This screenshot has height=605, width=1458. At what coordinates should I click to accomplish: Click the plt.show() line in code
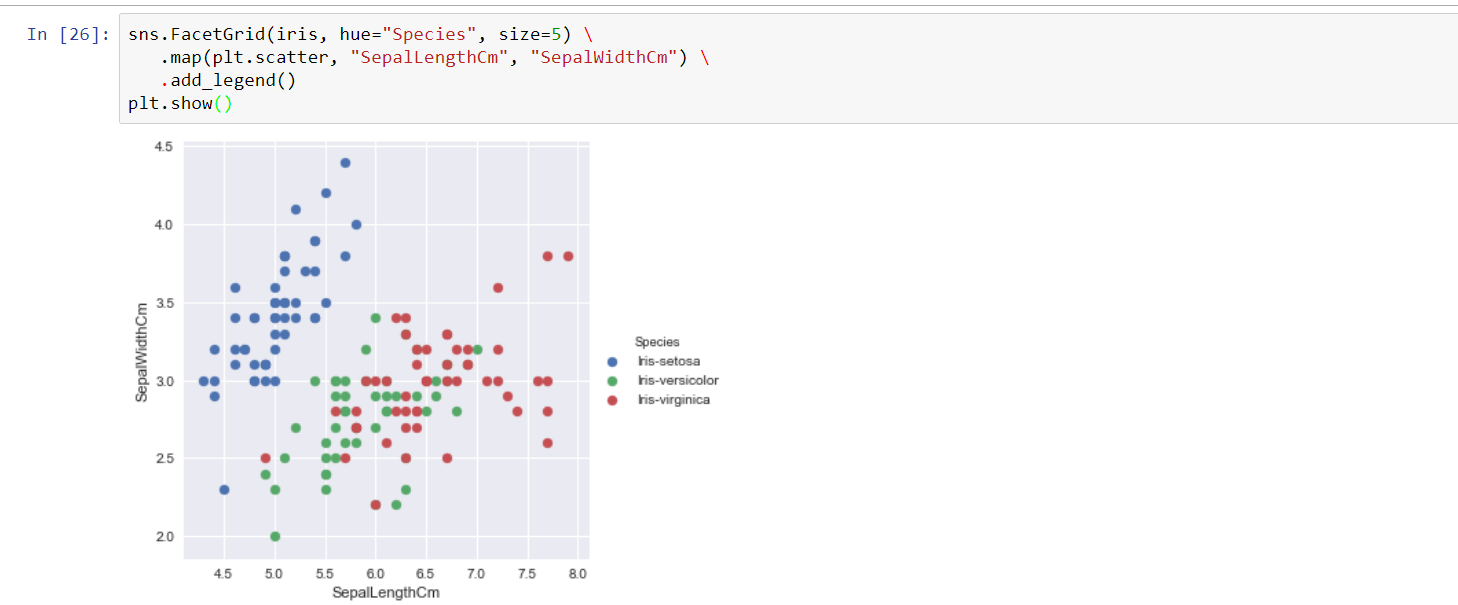[x=180, y=103]
